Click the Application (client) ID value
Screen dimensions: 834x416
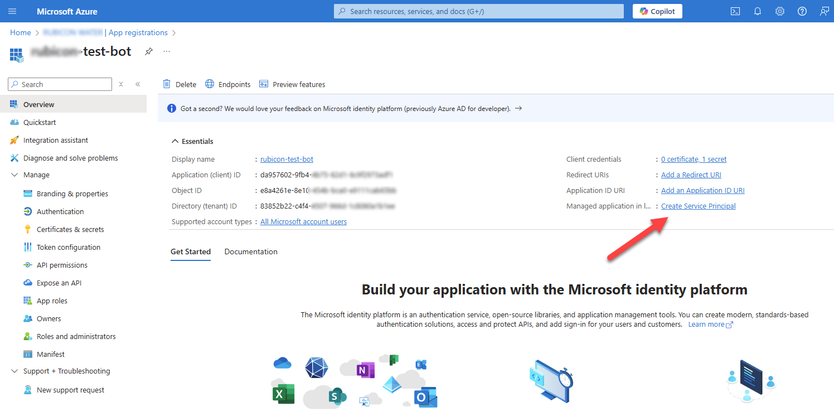point(327,175)
